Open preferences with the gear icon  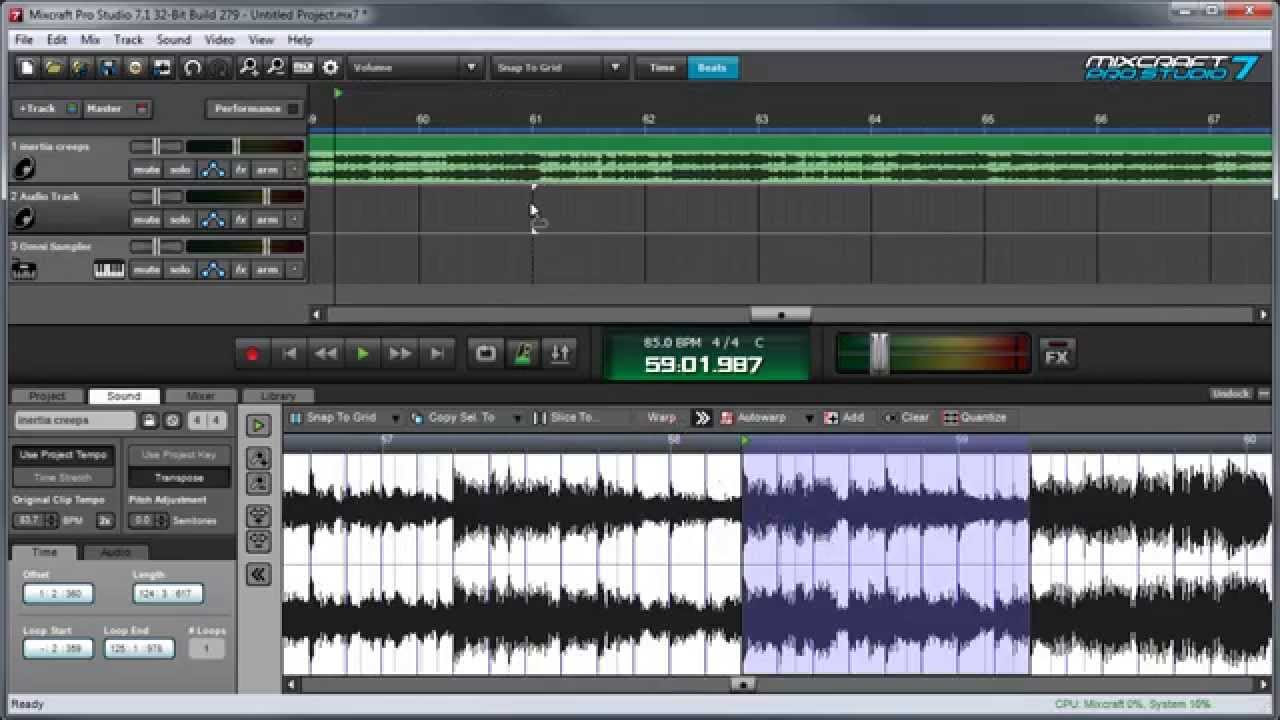(331, 68)
